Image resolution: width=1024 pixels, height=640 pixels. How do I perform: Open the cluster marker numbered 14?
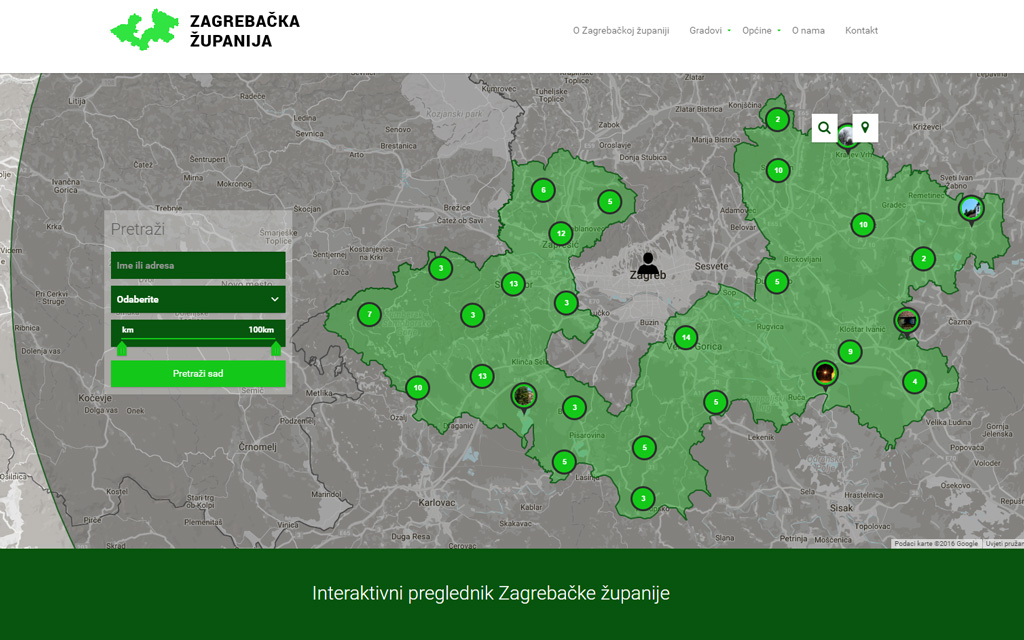[686, 338]
